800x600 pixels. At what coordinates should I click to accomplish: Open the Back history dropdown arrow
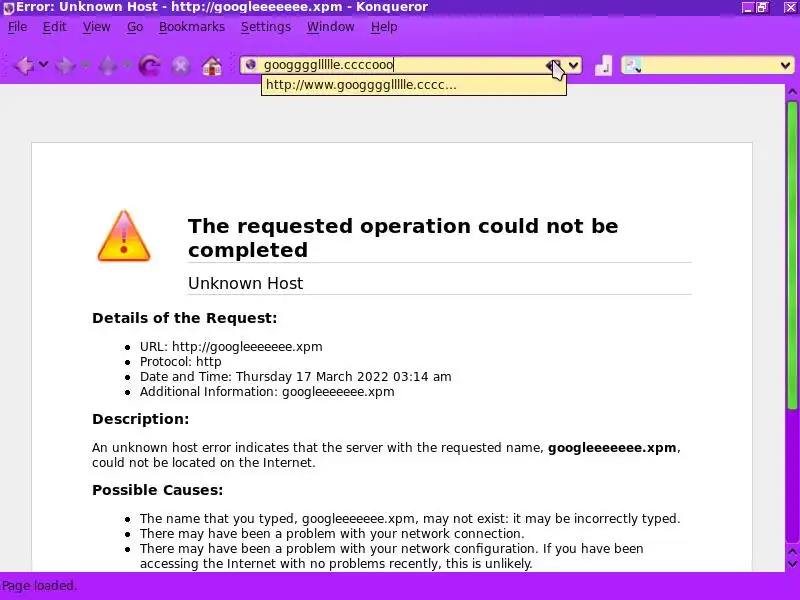[x=43, y=64]
